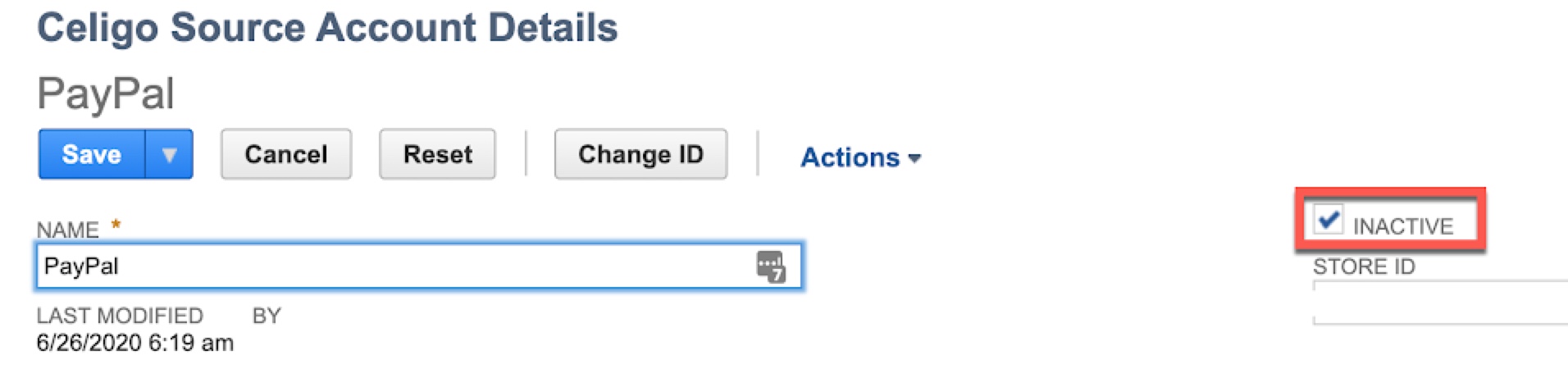
Task: Click the BY label
Action: pos(267,316)
